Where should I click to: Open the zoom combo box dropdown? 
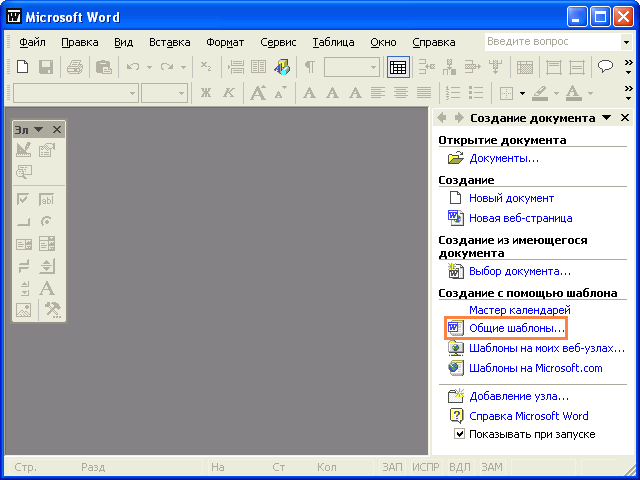373,67
